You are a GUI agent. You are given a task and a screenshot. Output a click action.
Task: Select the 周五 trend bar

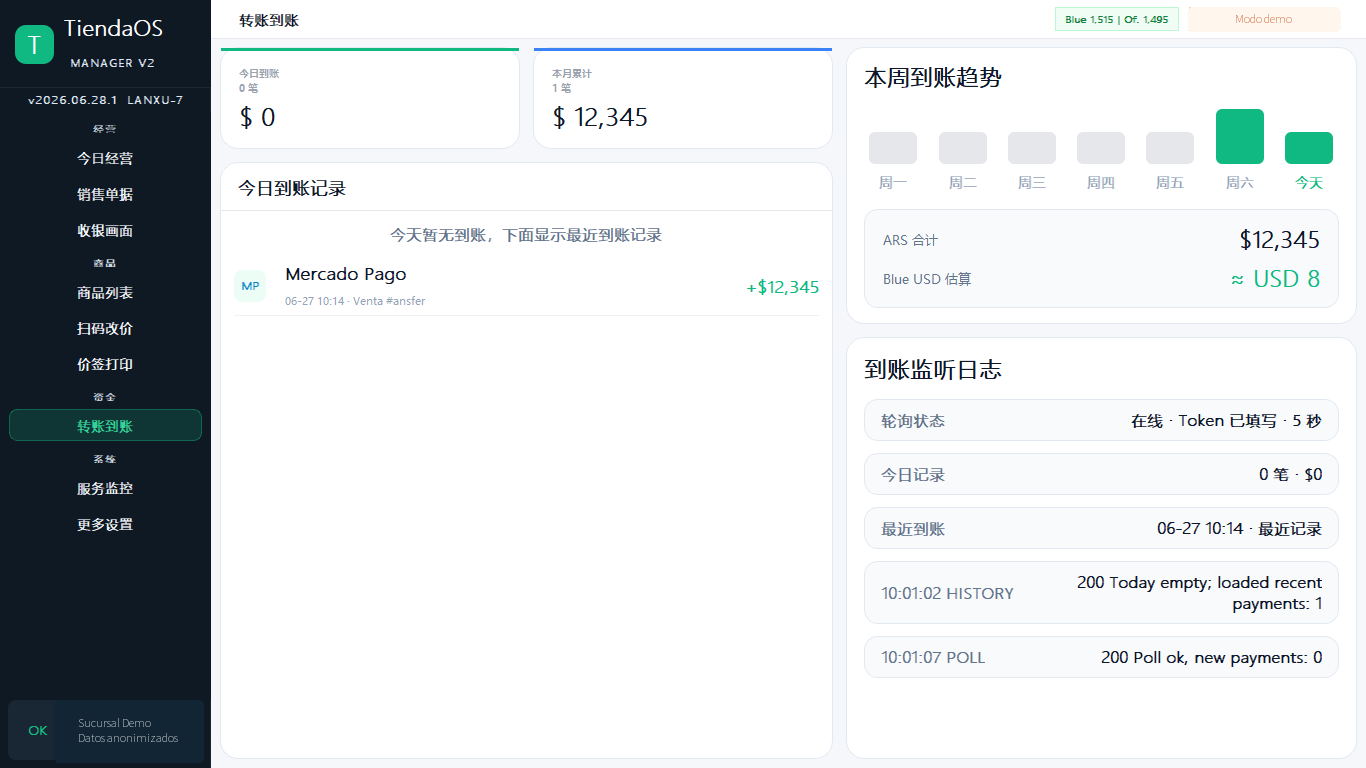tap(1170, 148)
